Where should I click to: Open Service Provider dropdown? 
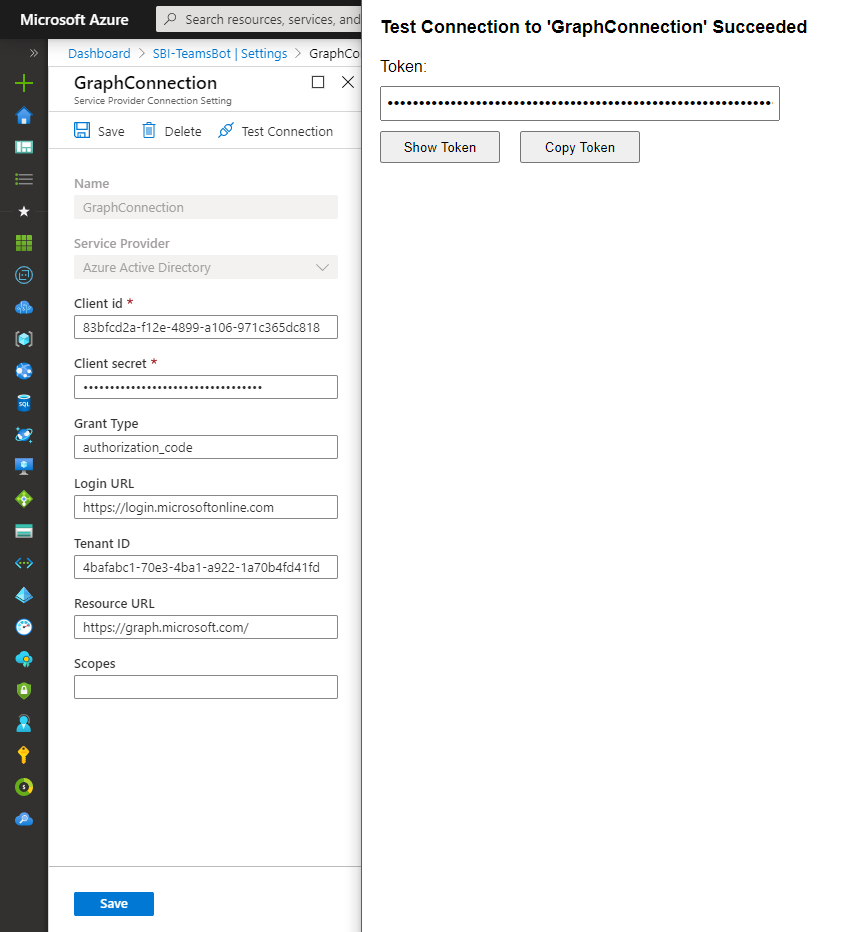coord(206,267)
